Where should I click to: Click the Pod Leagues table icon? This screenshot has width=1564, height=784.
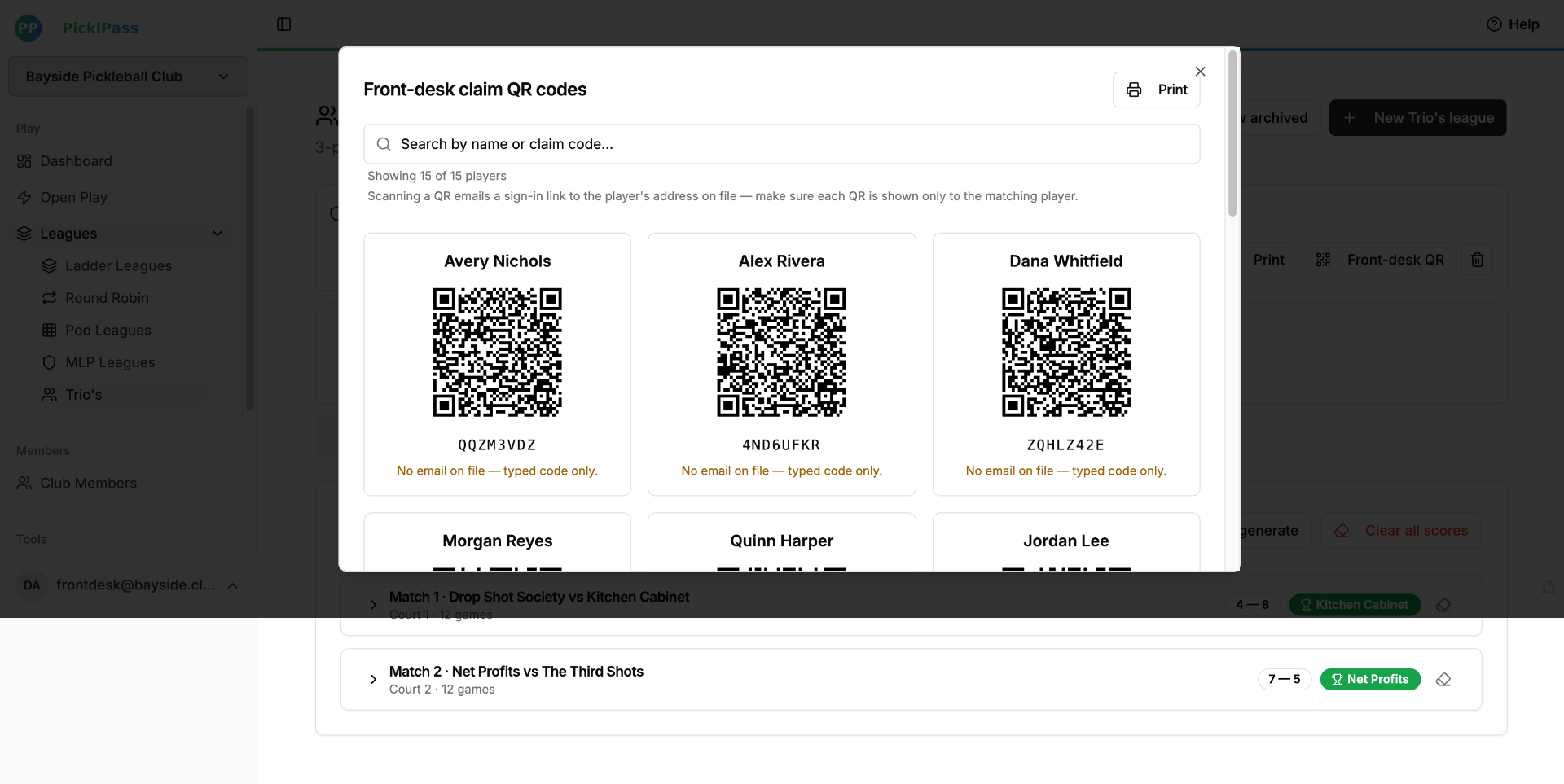[x=50, y=330]
